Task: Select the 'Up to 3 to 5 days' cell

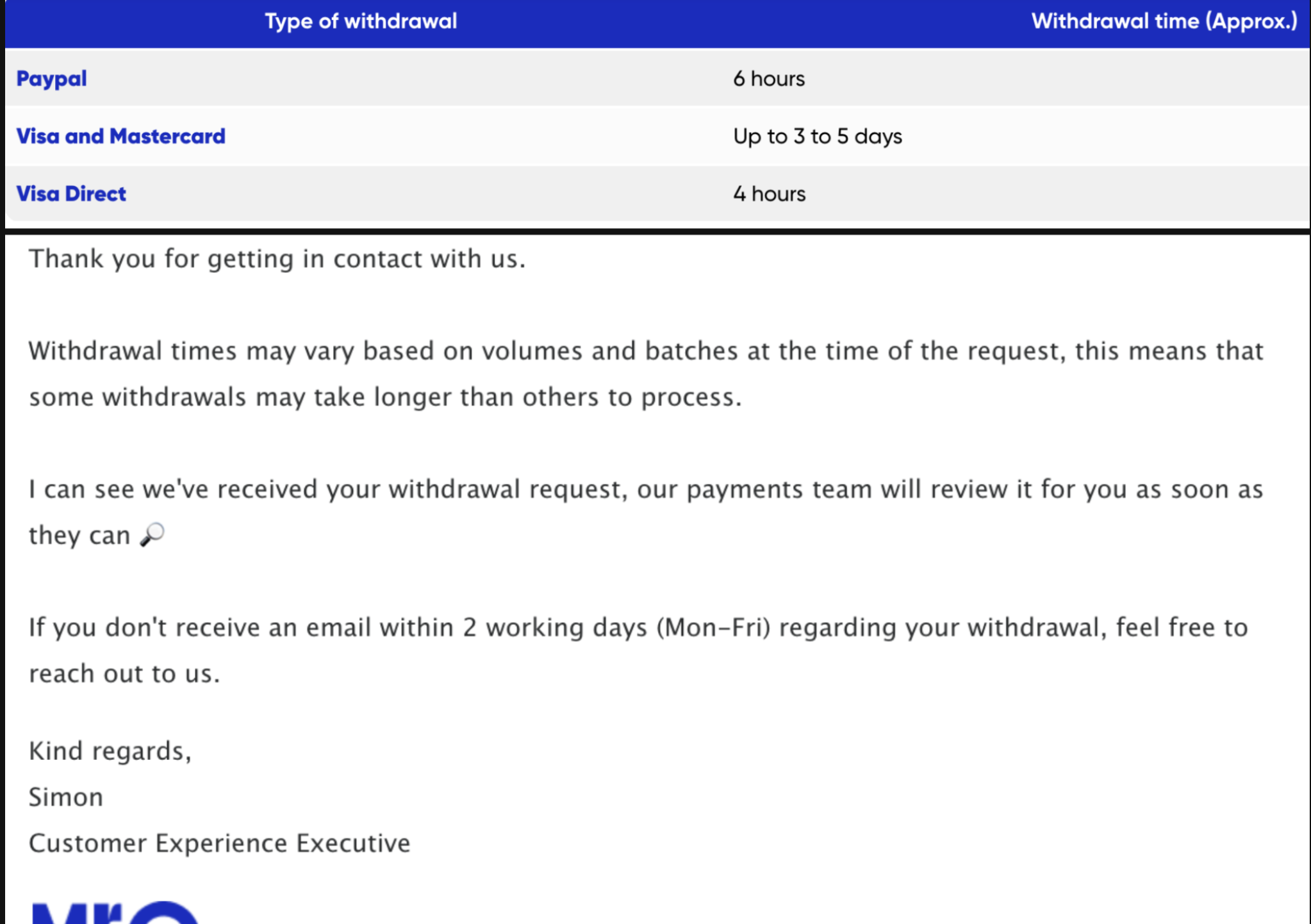Action: 818,136
